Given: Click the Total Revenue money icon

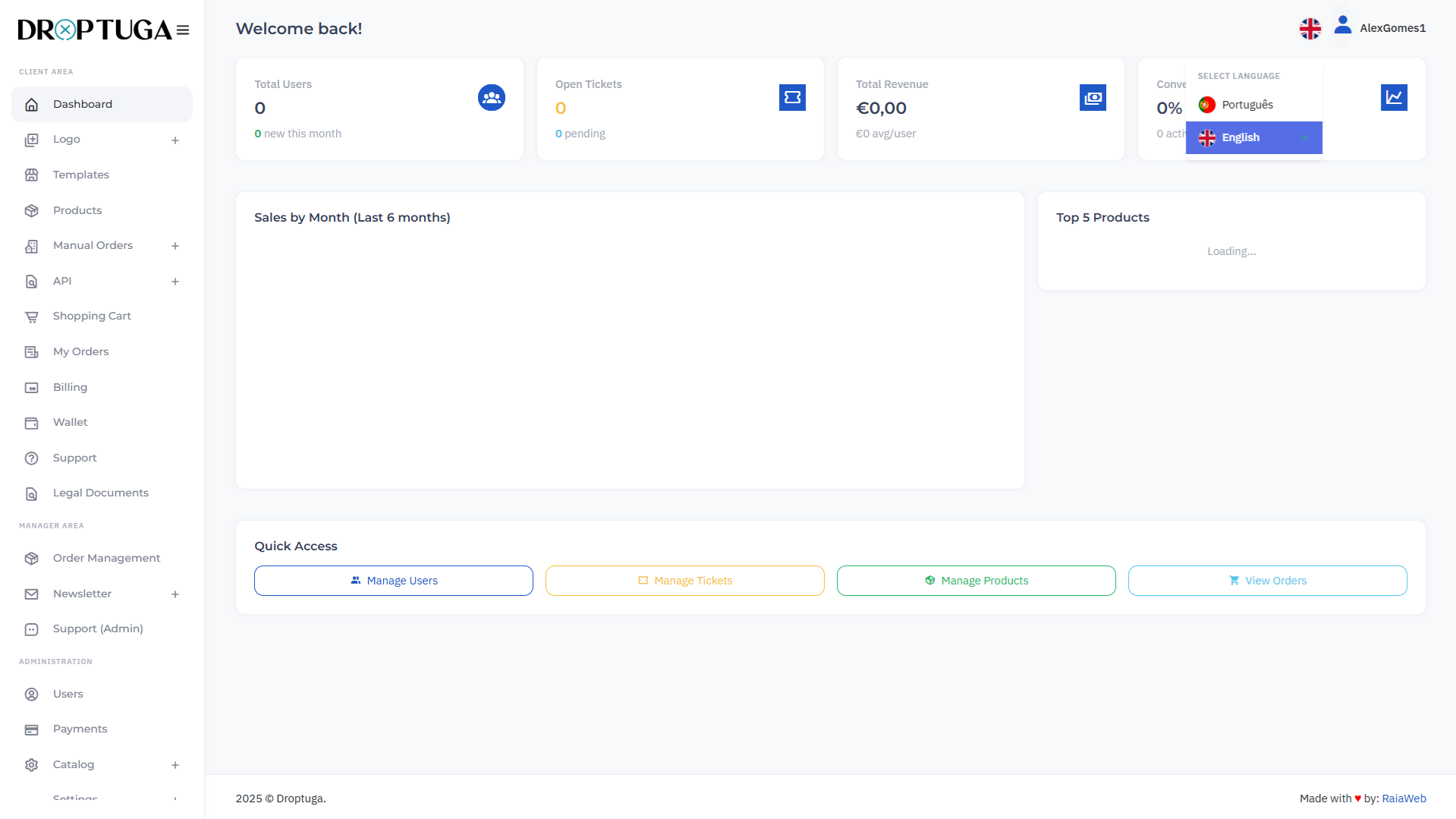Looking at the screenshot, I should (1093, 97).
